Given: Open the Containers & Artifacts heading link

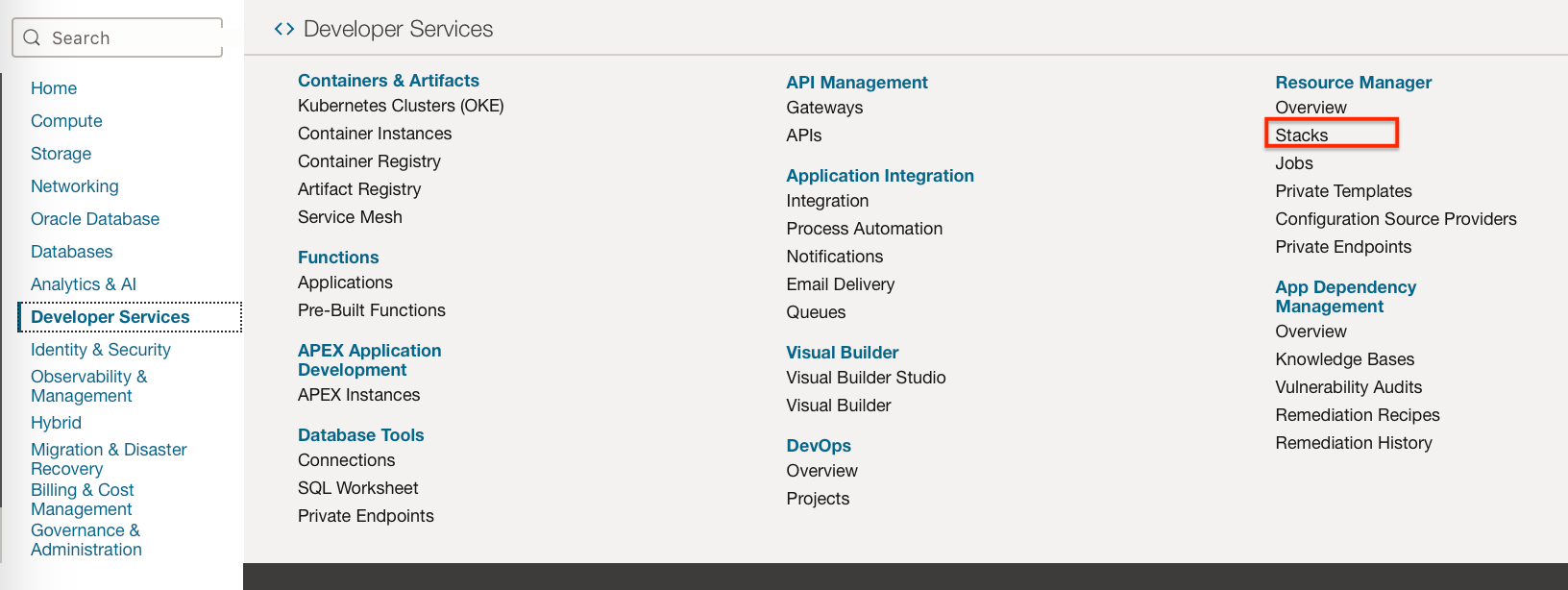Looking at the screenshot, I should [388, 81].
